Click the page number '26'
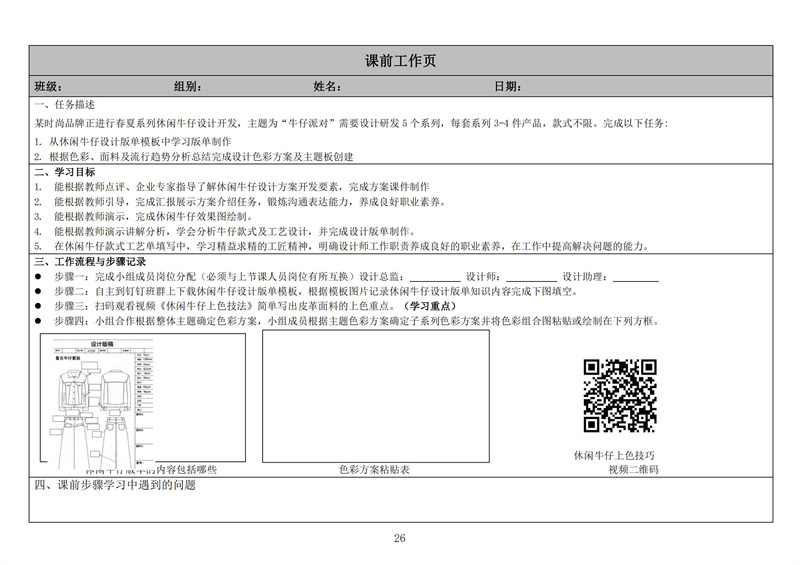Screen dimensions: 800x565 click(399, 538)
